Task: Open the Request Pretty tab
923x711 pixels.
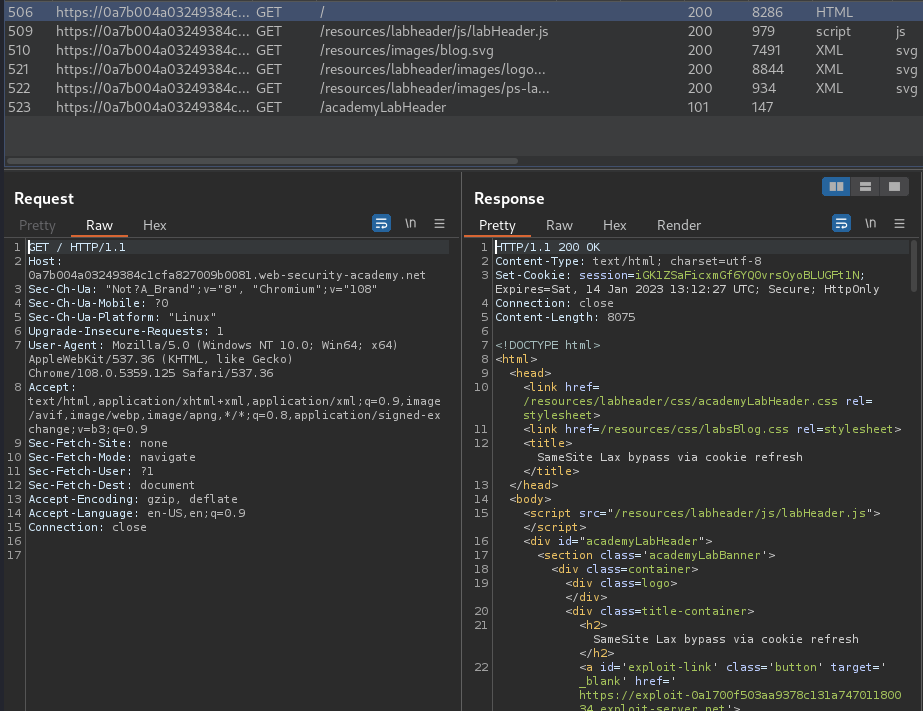Action: click(x=37, y=225)
